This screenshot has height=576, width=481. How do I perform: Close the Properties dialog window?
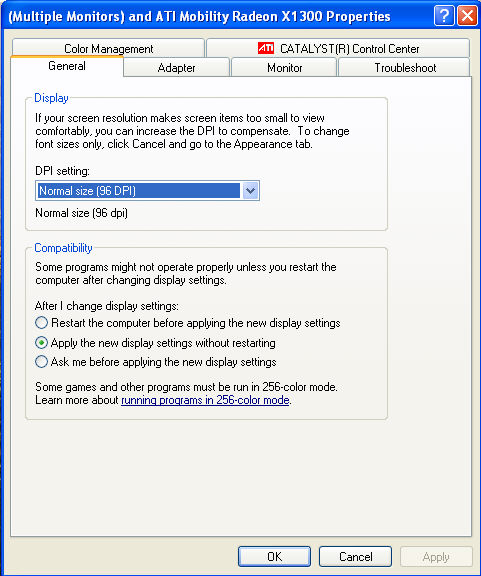[x=467, y=16]
